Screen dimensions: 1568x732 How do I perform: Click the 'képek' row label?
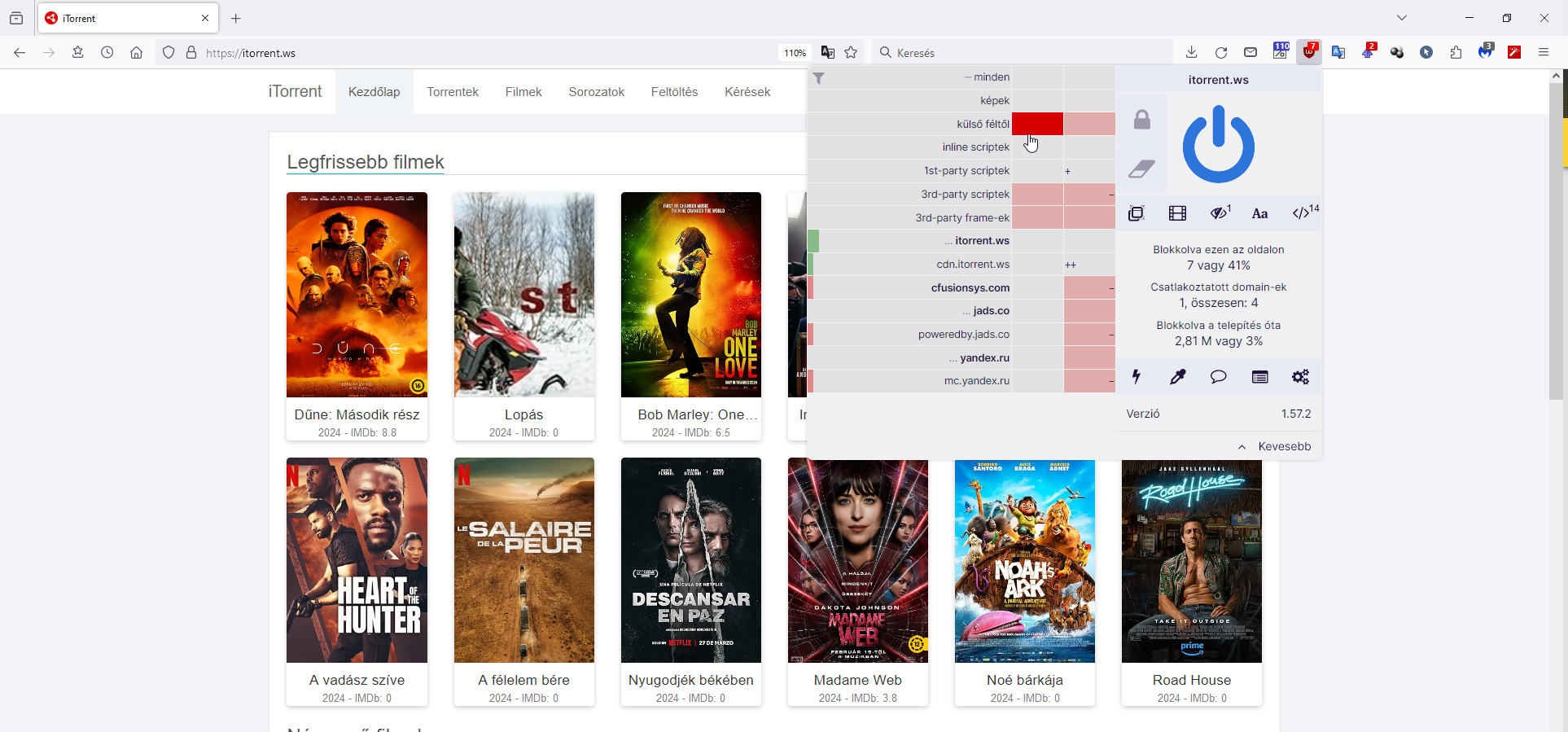pos(995,101)
